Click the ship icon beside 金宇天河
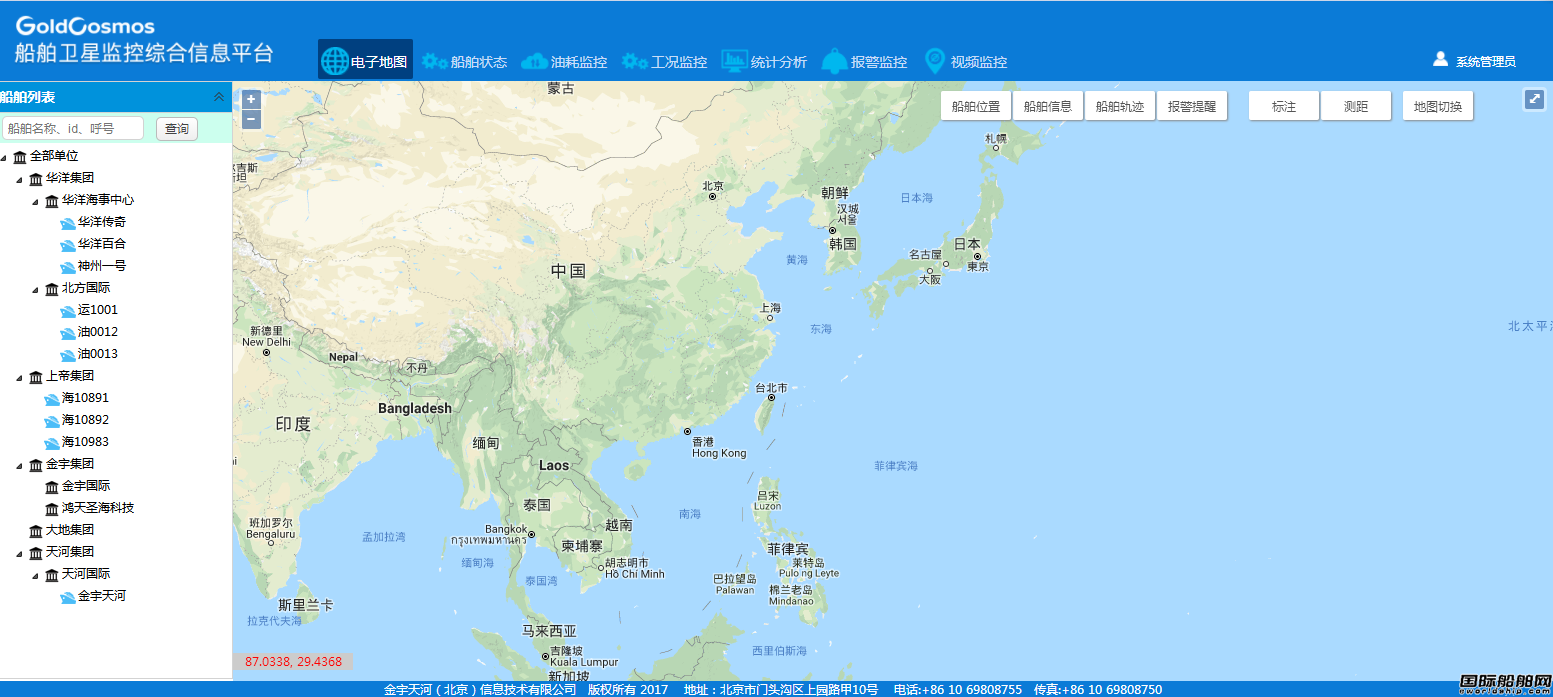 (x=68, y=597)
